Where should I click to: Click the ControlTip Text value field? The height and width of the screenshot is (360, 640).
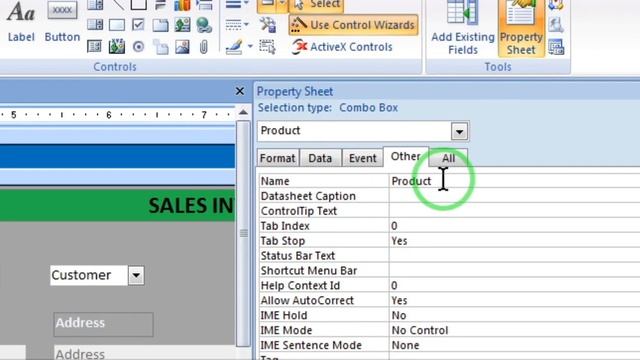click(x=514, y=211)
